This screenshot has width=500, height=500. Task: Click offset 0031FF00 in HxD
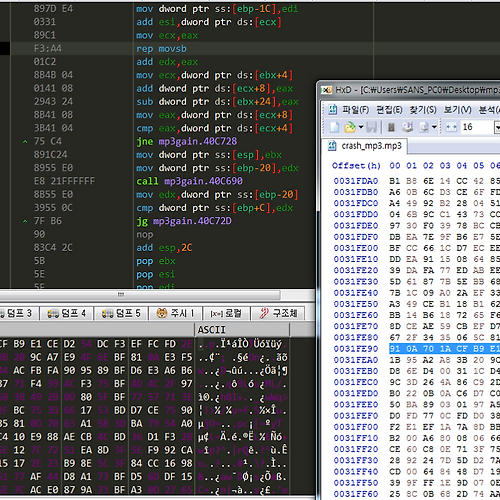[x=356, y=427]
